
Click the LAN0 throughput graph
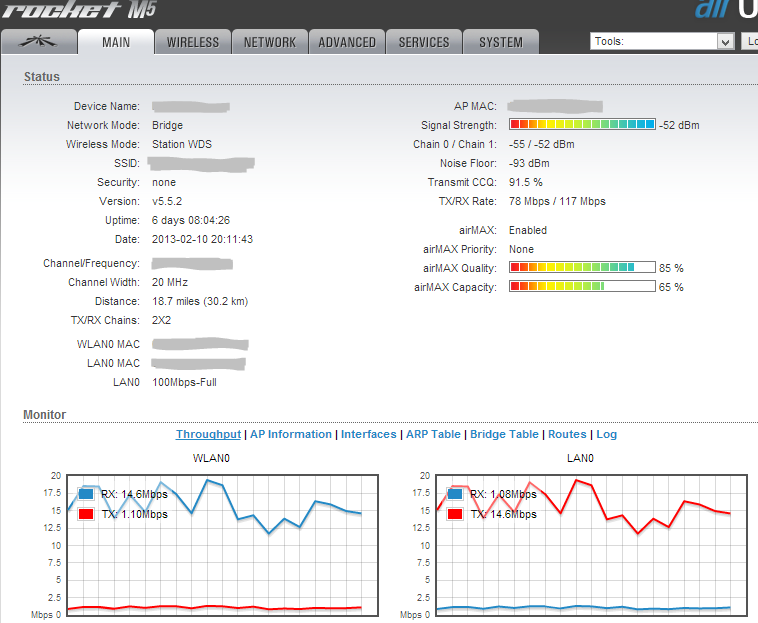[591, 545]
